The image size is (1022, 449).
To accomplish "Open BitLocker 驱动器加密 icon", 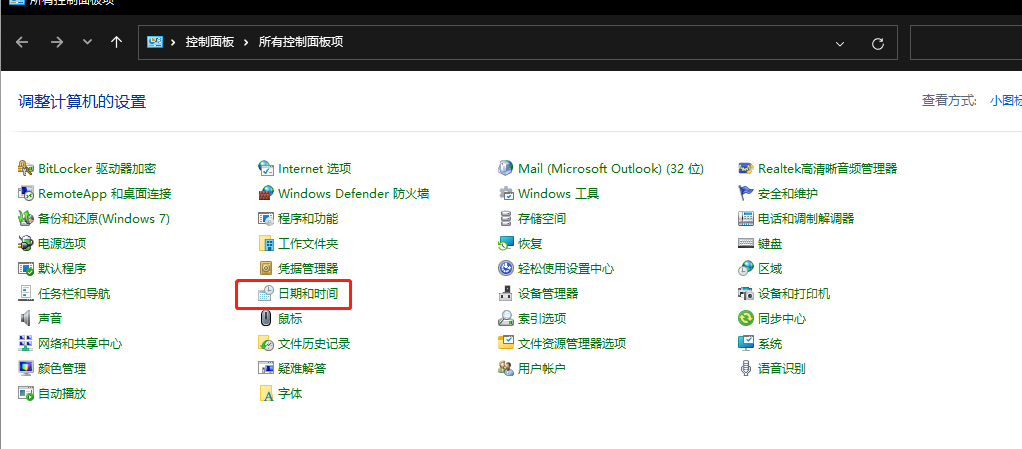I will click(x=25, y=169).
